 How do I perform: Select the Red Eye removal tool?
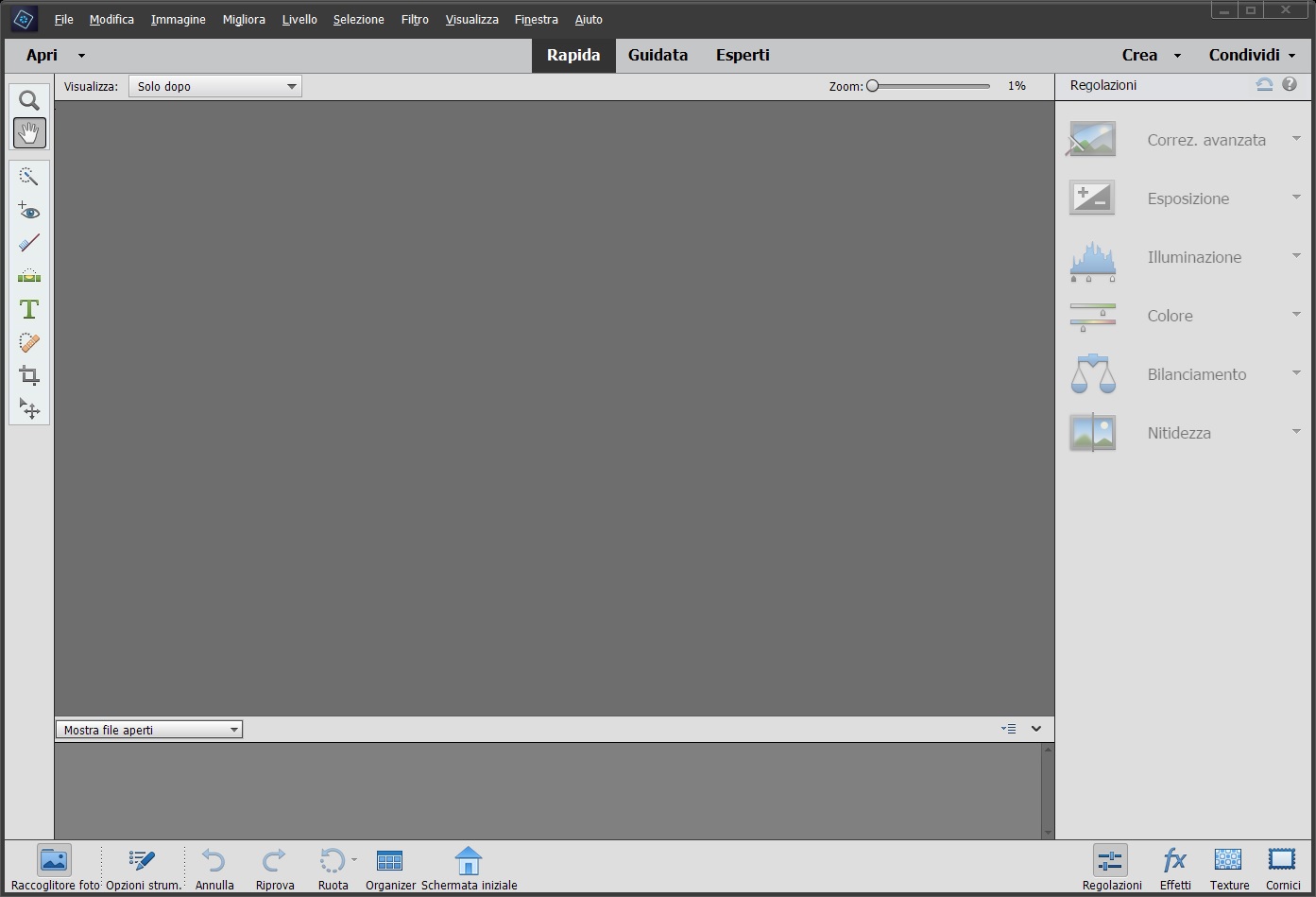[x=29, y=211]
